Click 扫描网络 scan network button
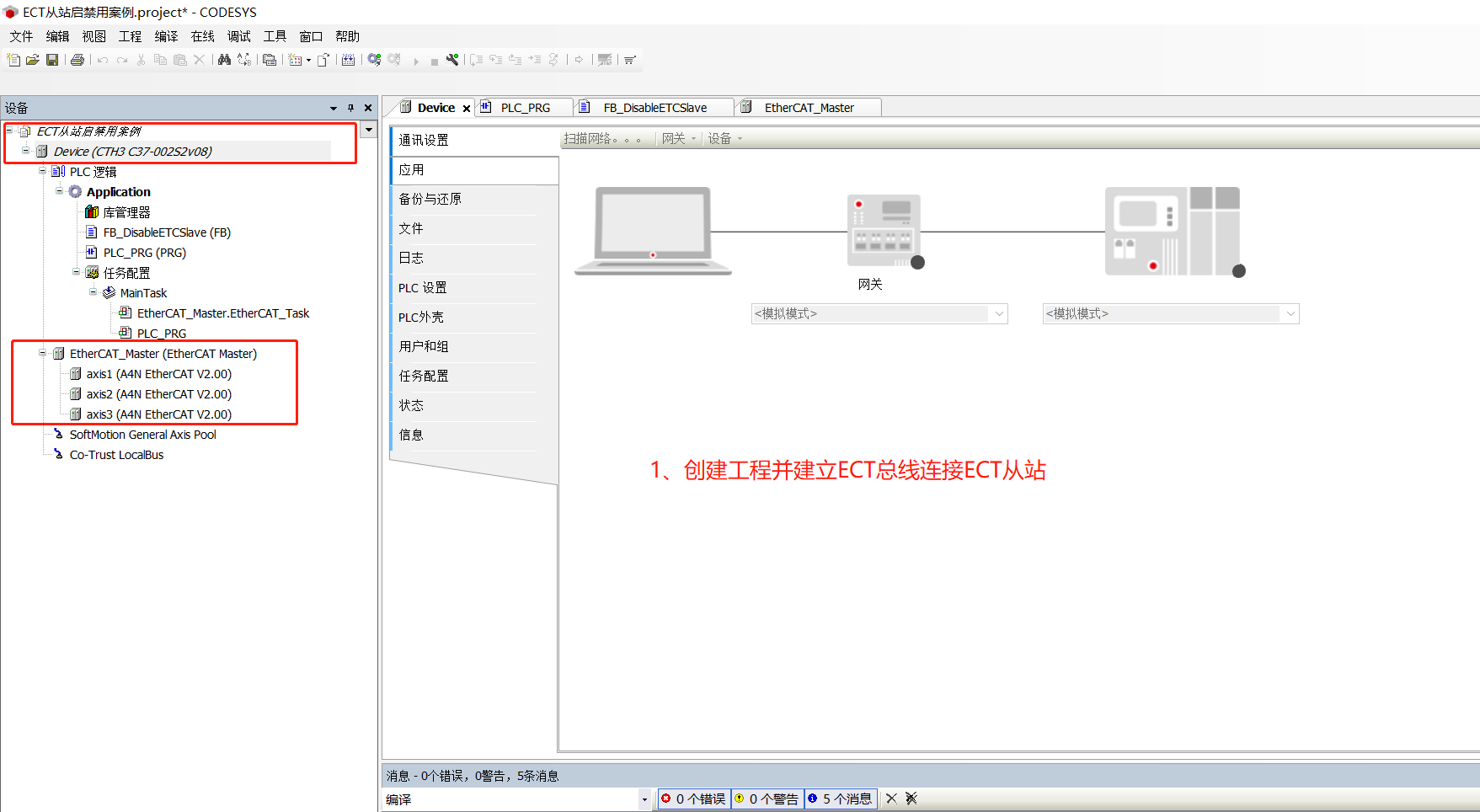 (x=603, y=139)
